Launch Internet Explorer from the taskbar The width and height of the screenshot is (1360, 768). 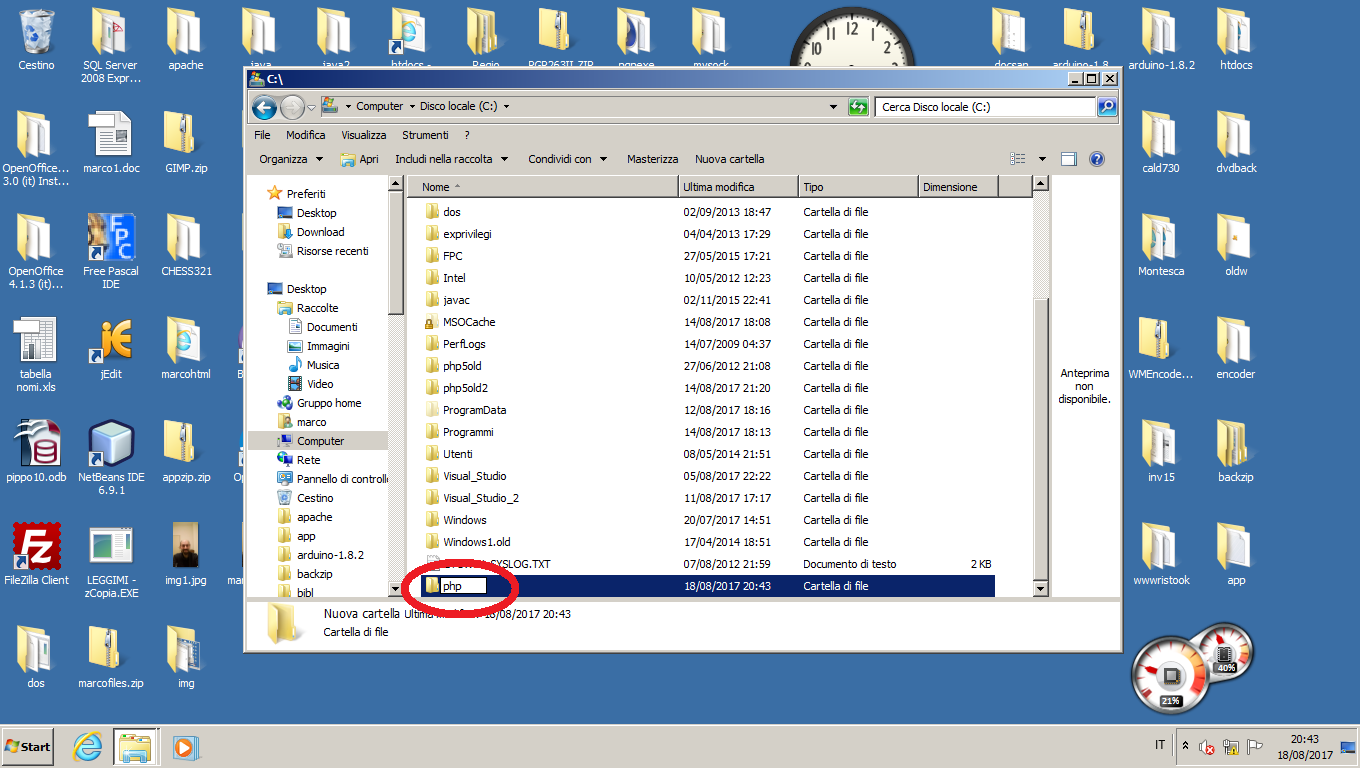[x=88, y=746]
